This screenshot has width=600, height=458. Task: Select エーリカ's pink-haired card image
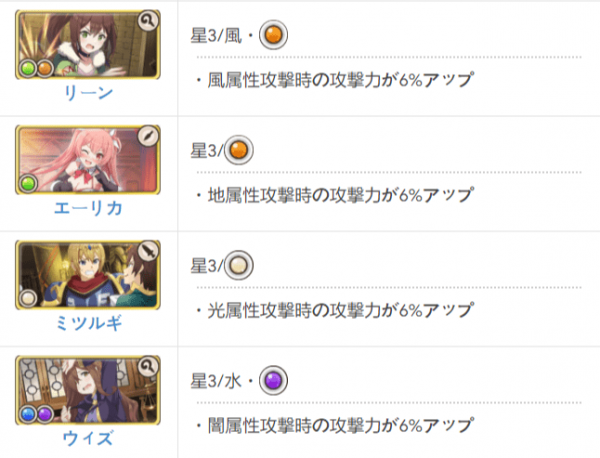pyautogui.click(x=88, y=160)
